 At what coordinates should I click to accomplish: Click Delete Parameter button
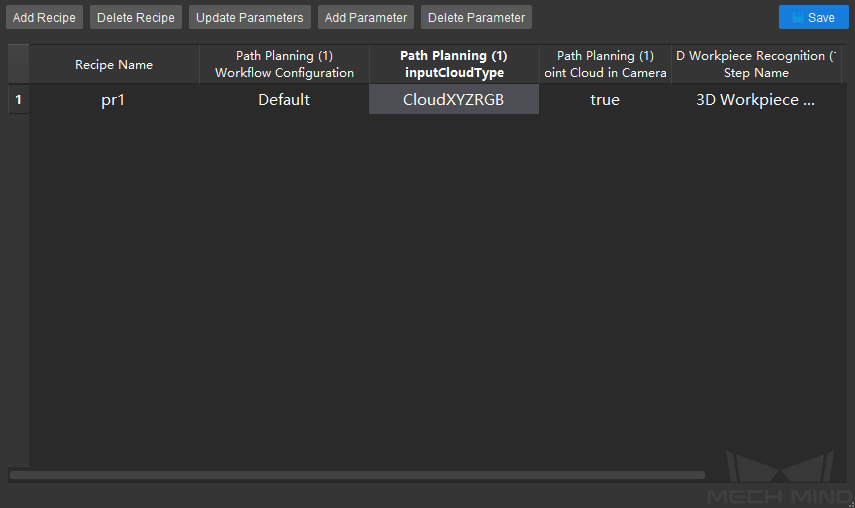coord(477,17)
